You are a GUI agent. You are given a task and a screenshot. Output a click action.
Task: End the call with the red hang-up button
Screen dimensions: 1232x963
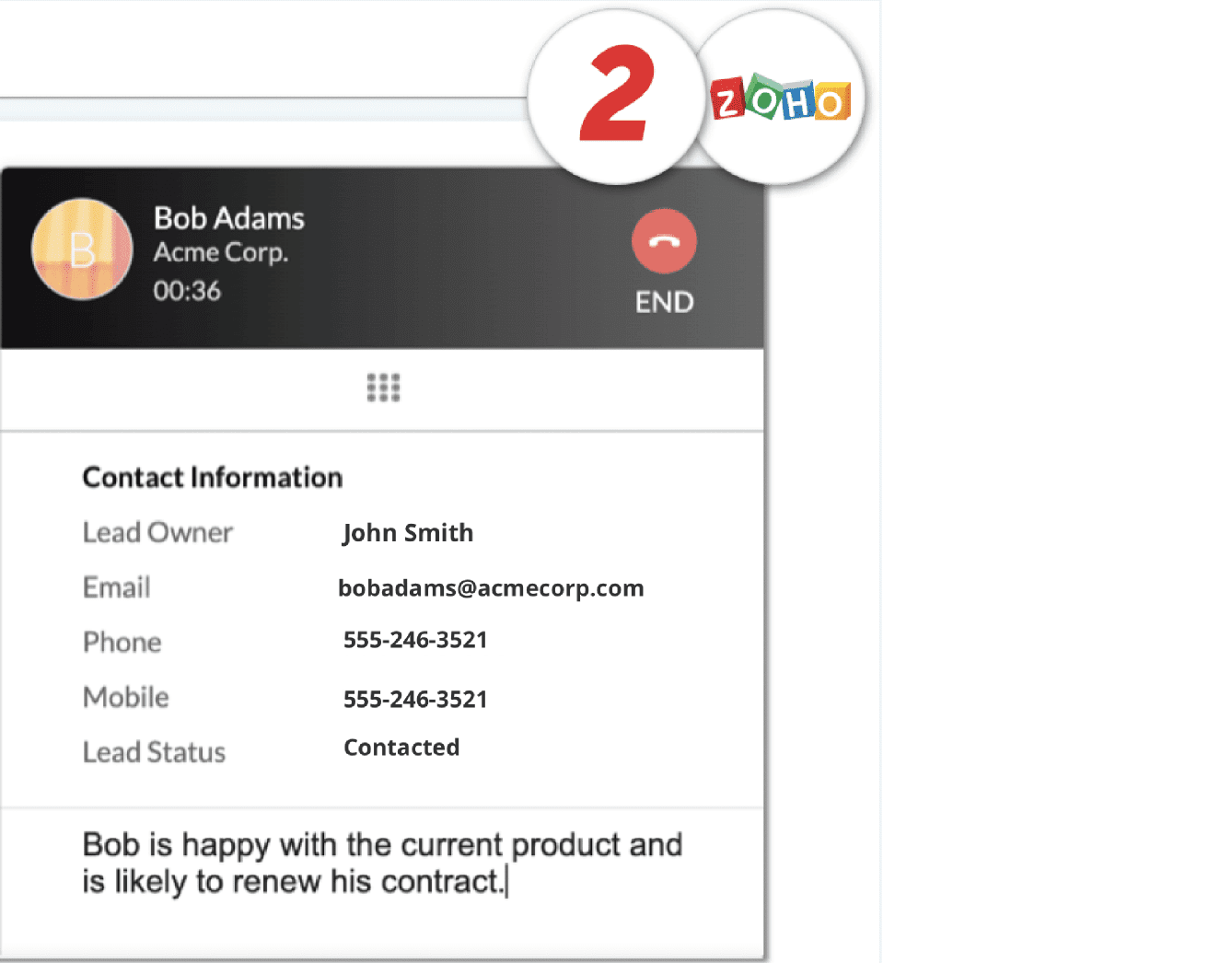664,241
